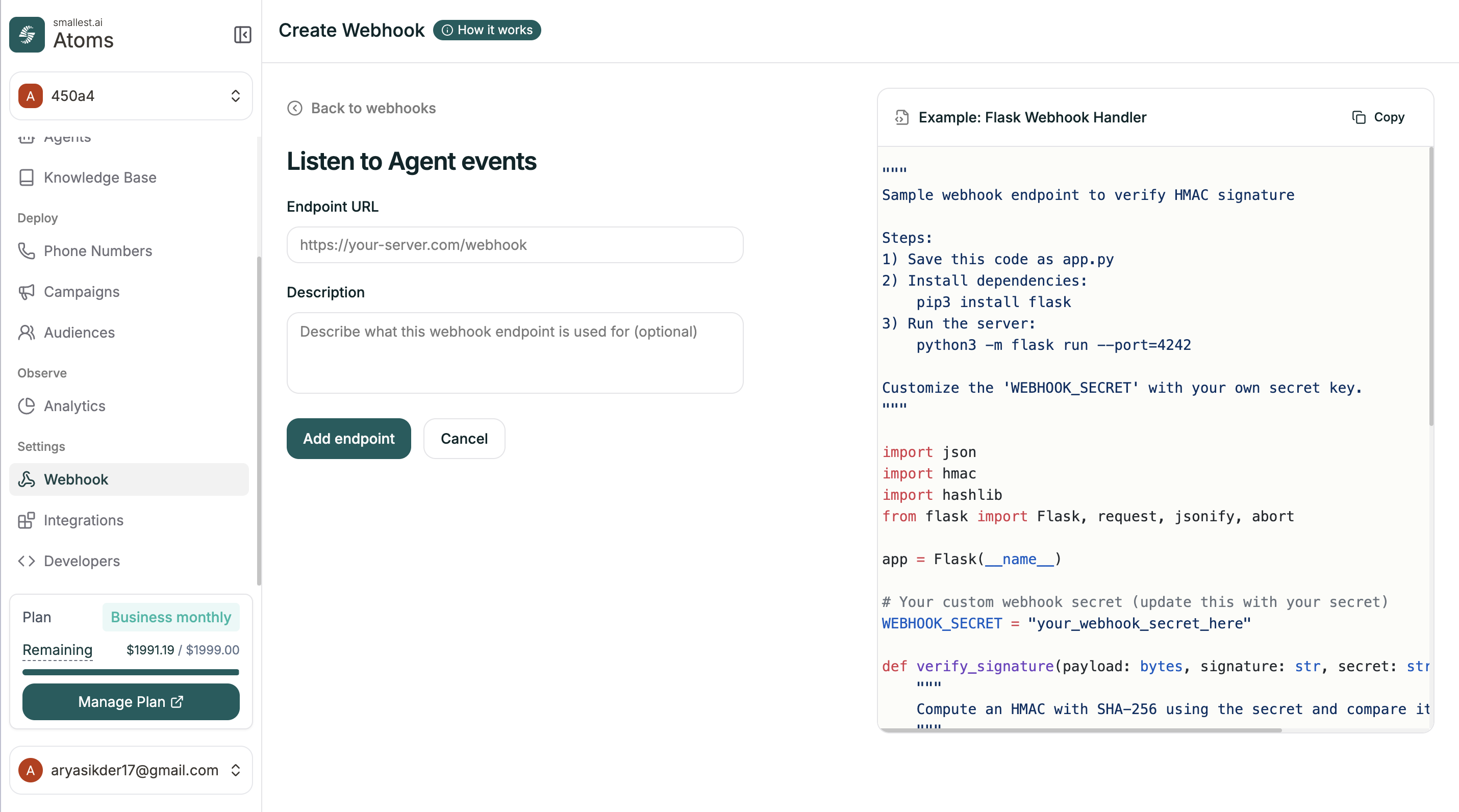Open the Audiences section

79,333
